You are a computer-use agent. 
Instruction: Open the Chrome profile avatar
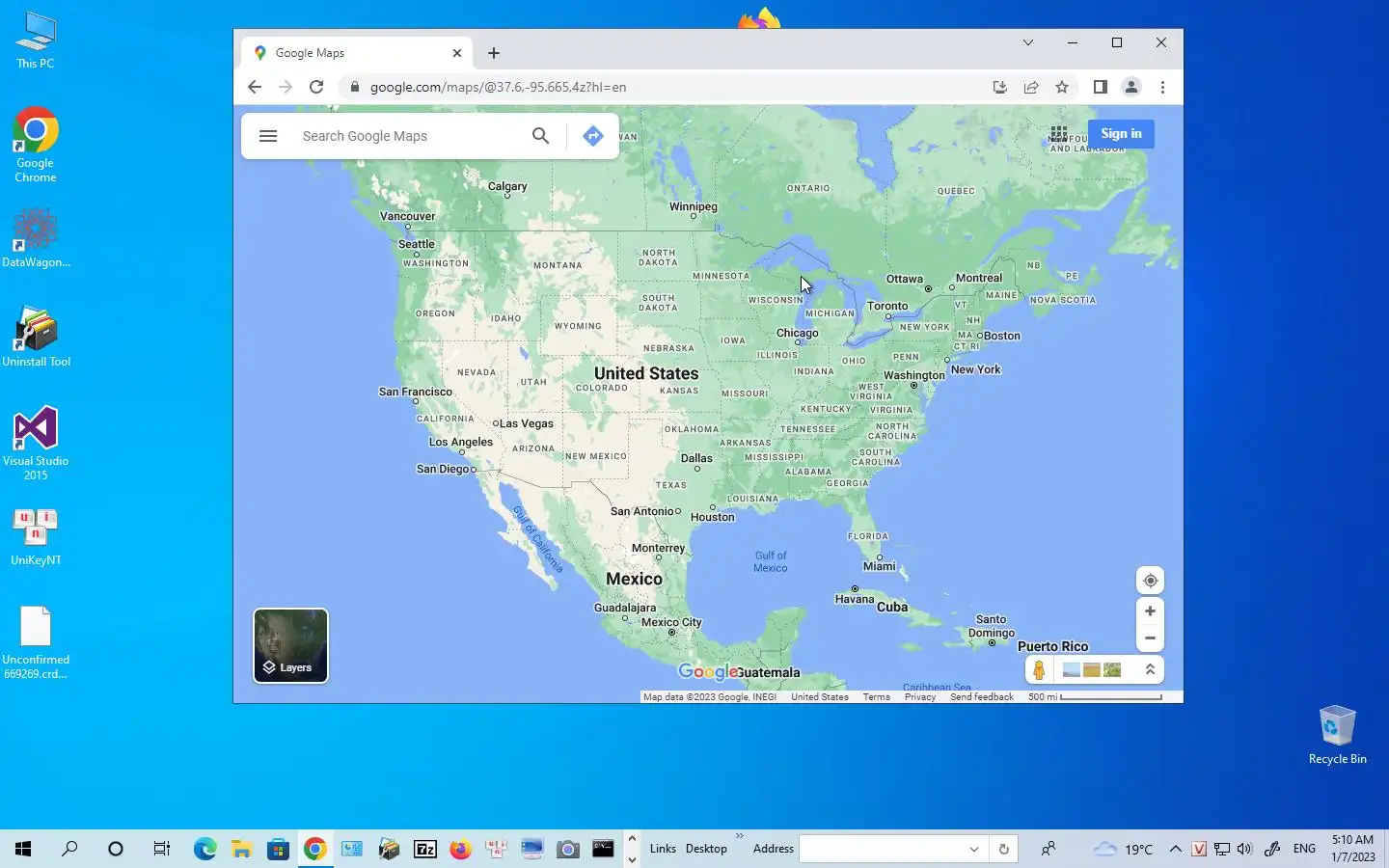tap(1131, 87)
